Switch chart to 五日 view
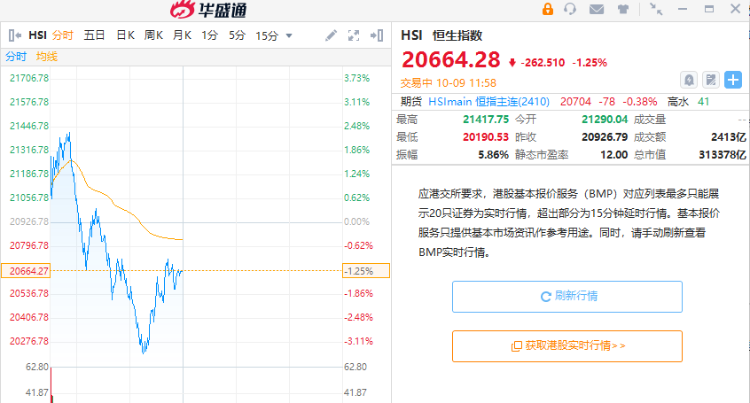This screenshot has width=750, height=403. [94, 35]
